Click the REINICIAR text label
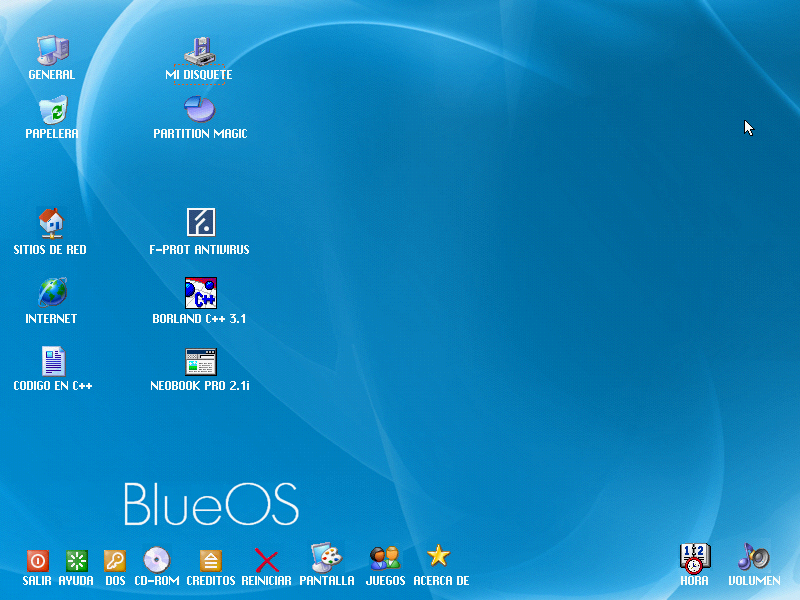 pos(266,581)
